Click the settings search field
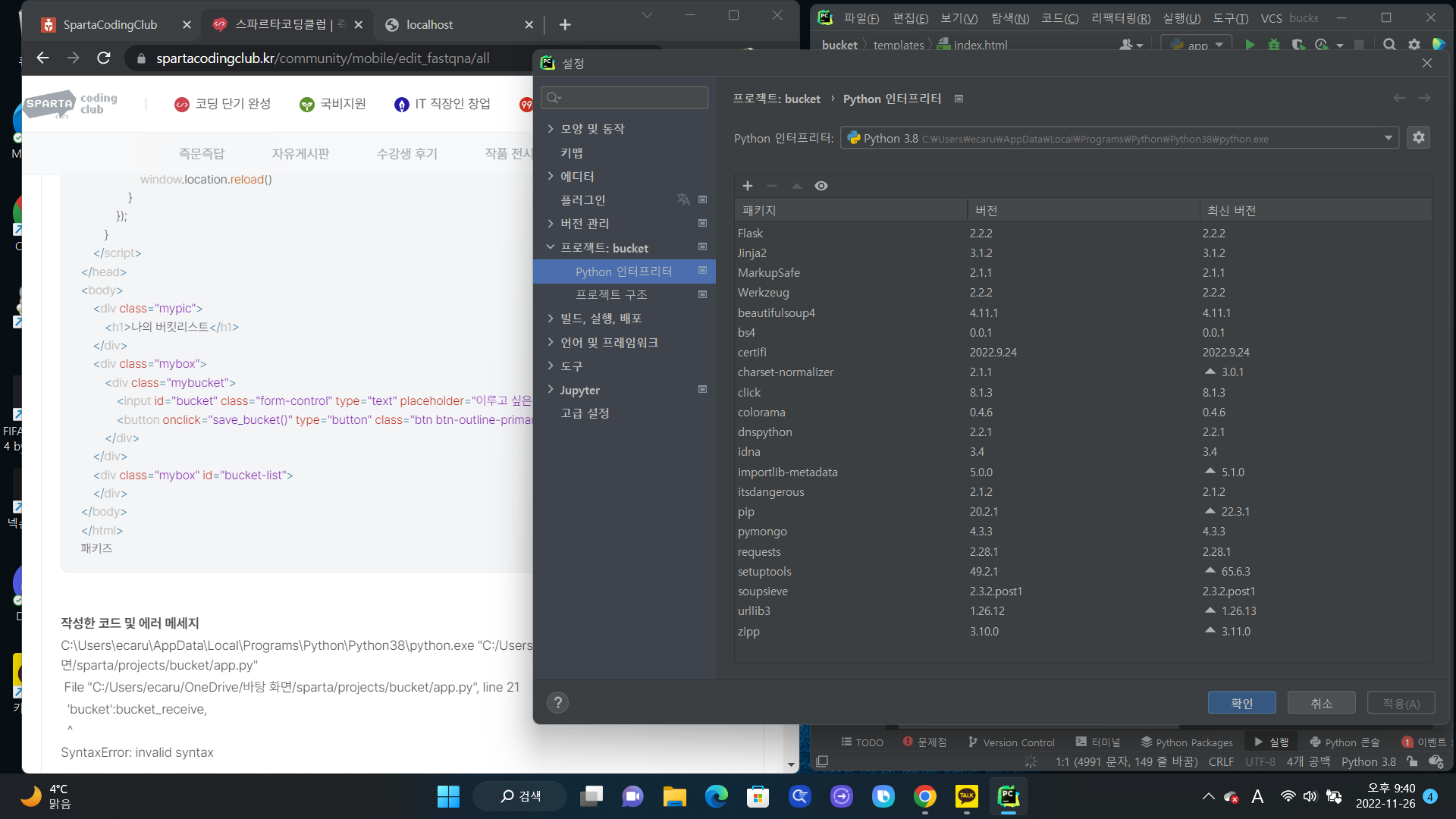The height and width of the screenshot is (819, 1456). (624, 98)
